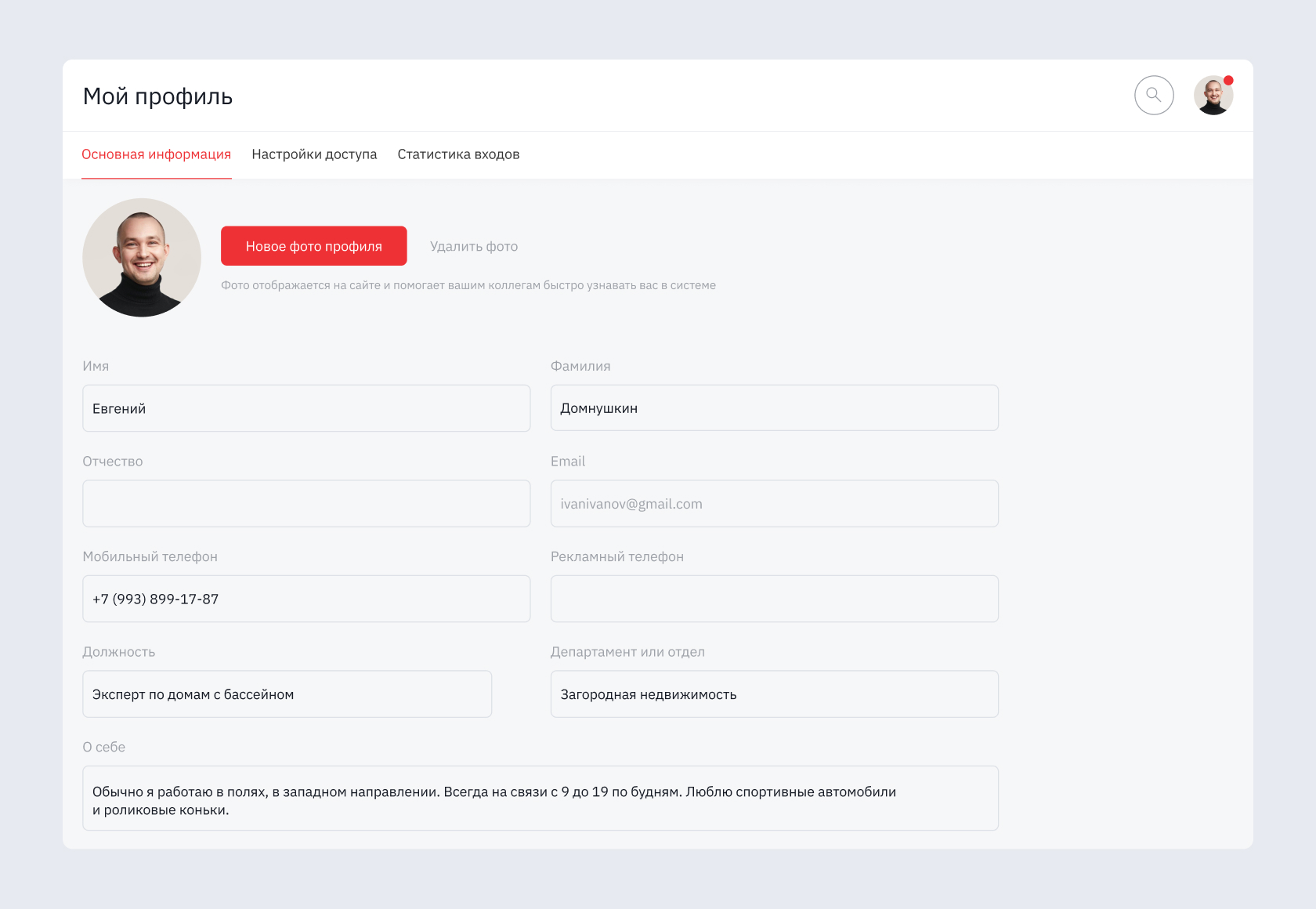
Task: Click the Департамент или отдел field
Action: [x=774, y=694]
